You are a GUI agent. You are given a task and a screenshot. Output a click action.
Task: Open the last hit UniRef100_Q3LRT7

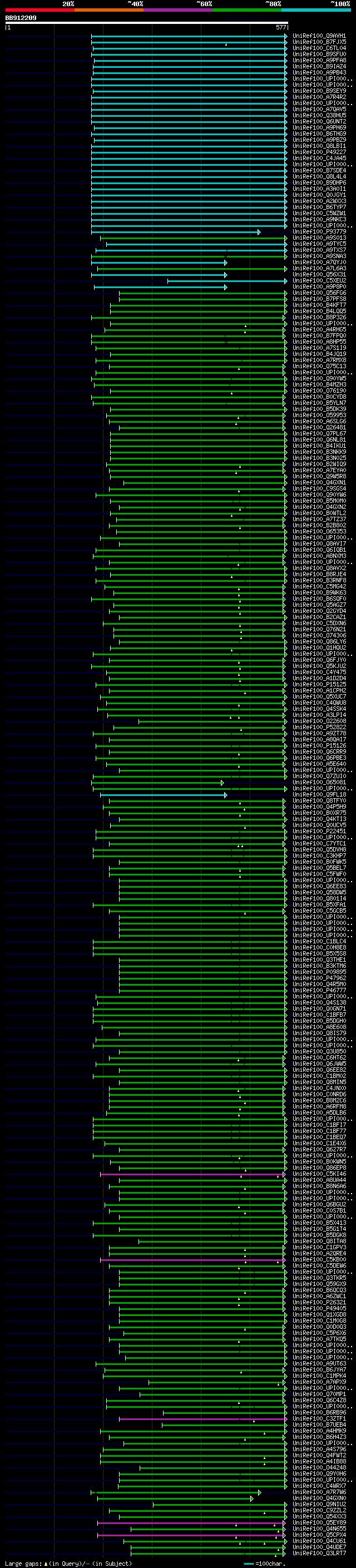(x=319, y=1554)
